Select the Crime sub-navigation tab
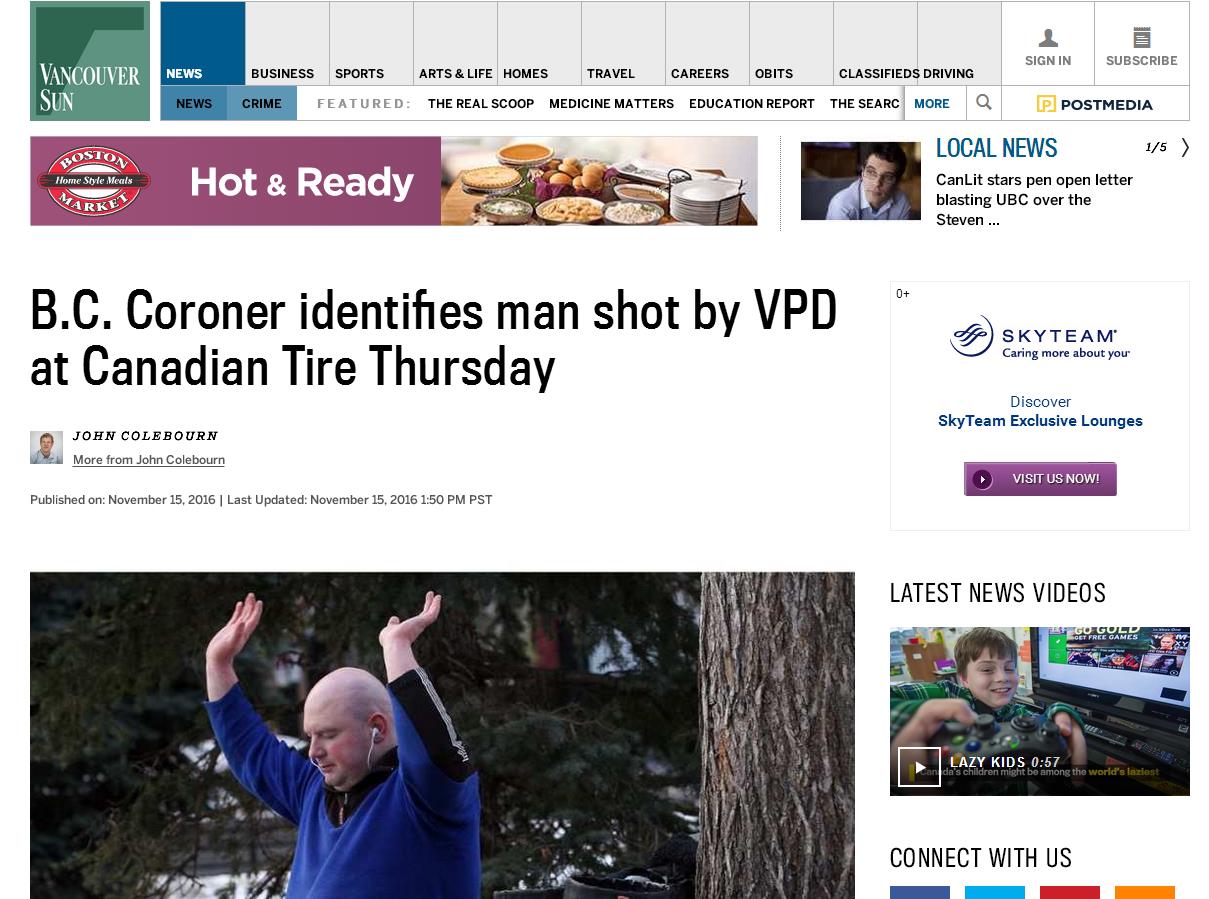This screenshot has width=1209, height=899. coord(262,103)
